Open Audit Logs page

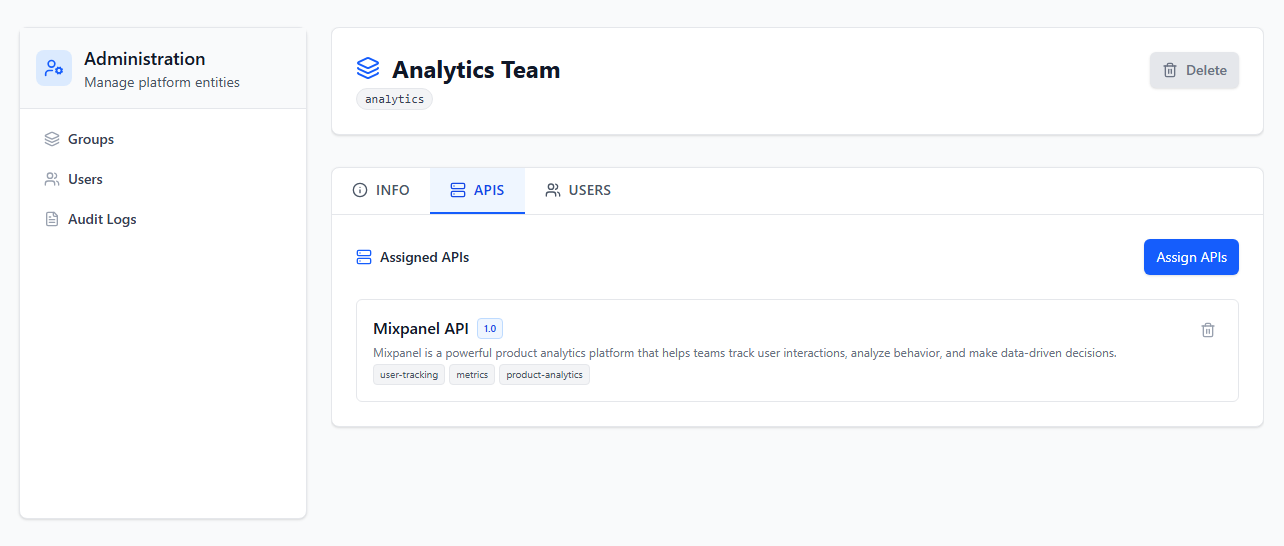[101, 219]
